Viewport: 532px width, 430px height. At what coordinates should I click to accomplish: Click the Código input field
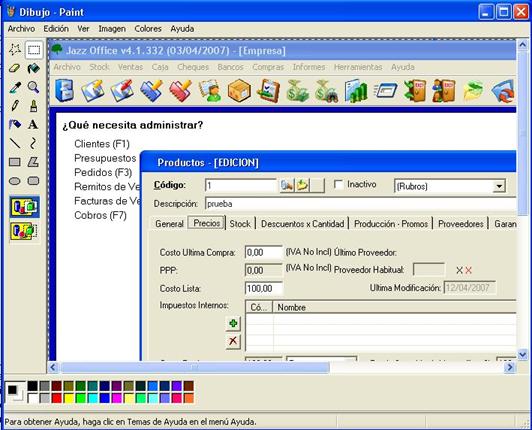(241, 186)
